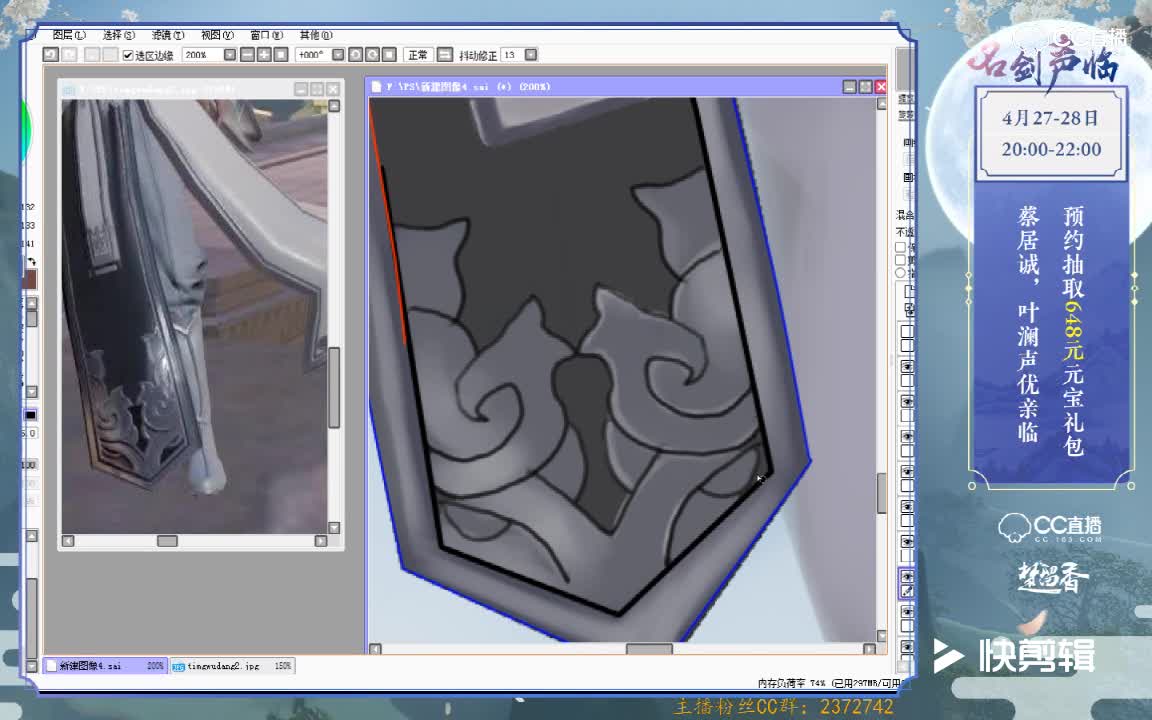Expand the 抖动修正 stabilizer dropdown
The image size is (1152, 720).
coord(530,55)
